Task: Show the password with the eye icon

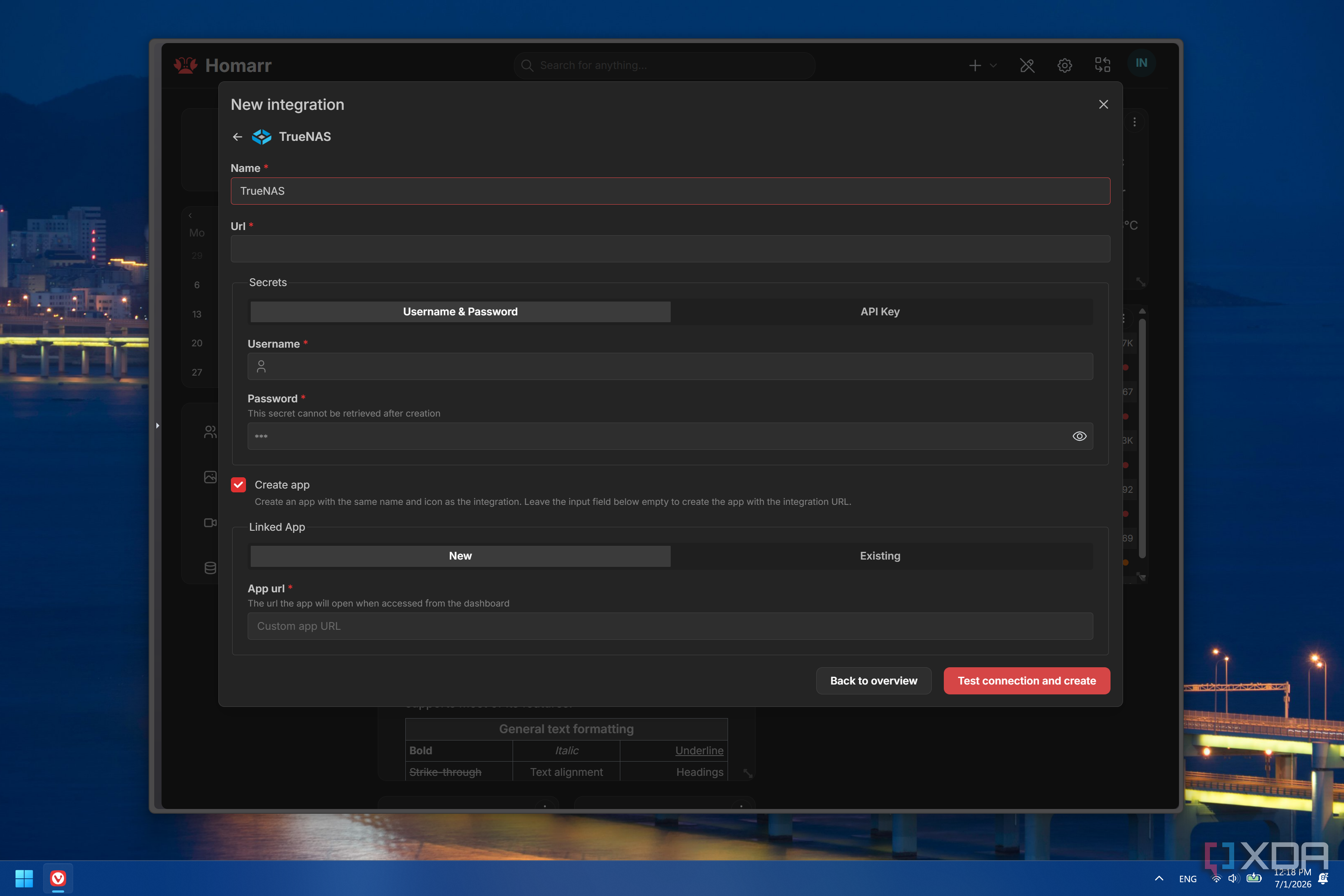Action: coord(1080,436)
